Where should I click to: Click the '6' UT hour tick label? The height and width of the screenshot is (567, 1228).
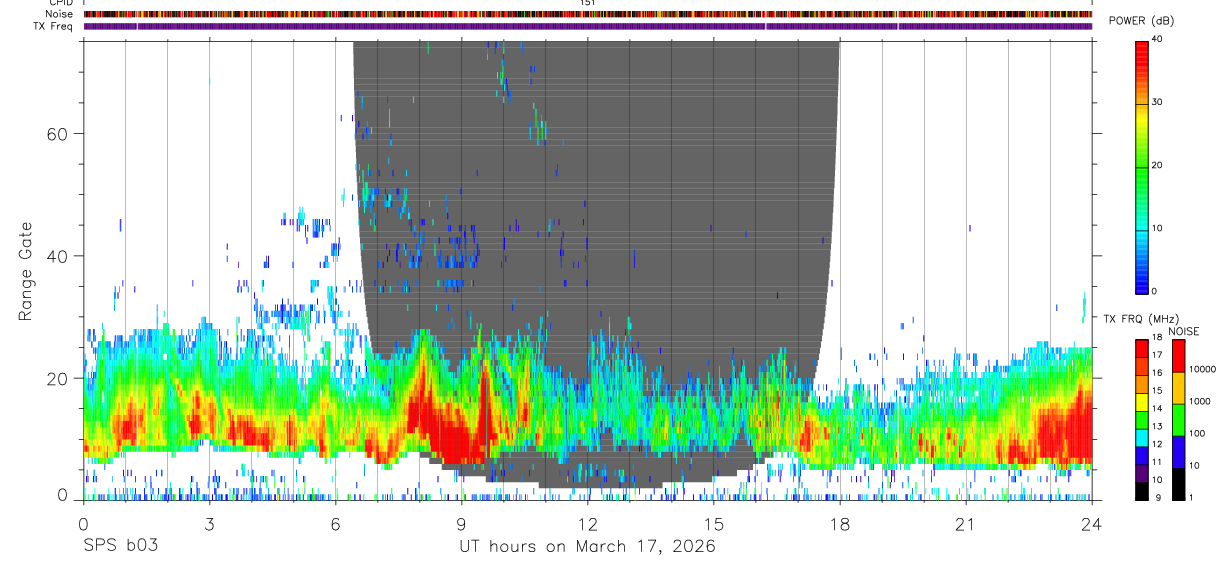point(335,523)
